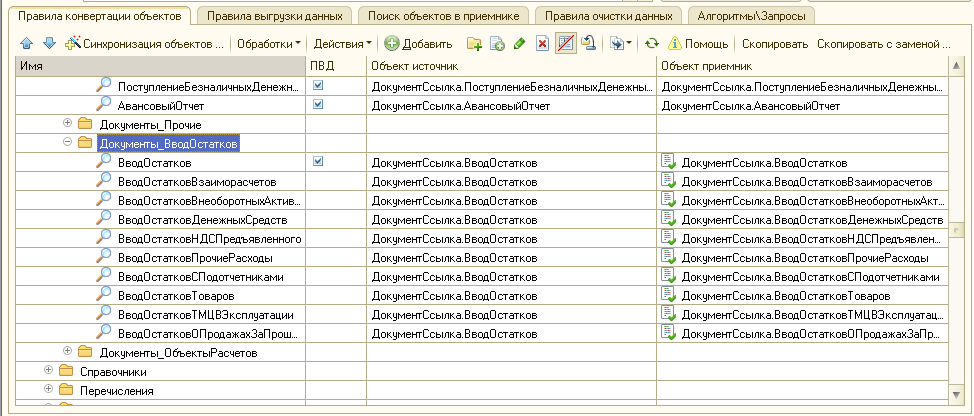Toggle ПВД checkbox for ПоступлениеБезналичныхДенежн row
Screen dimensions: 974x416
(x=318, y=87)
